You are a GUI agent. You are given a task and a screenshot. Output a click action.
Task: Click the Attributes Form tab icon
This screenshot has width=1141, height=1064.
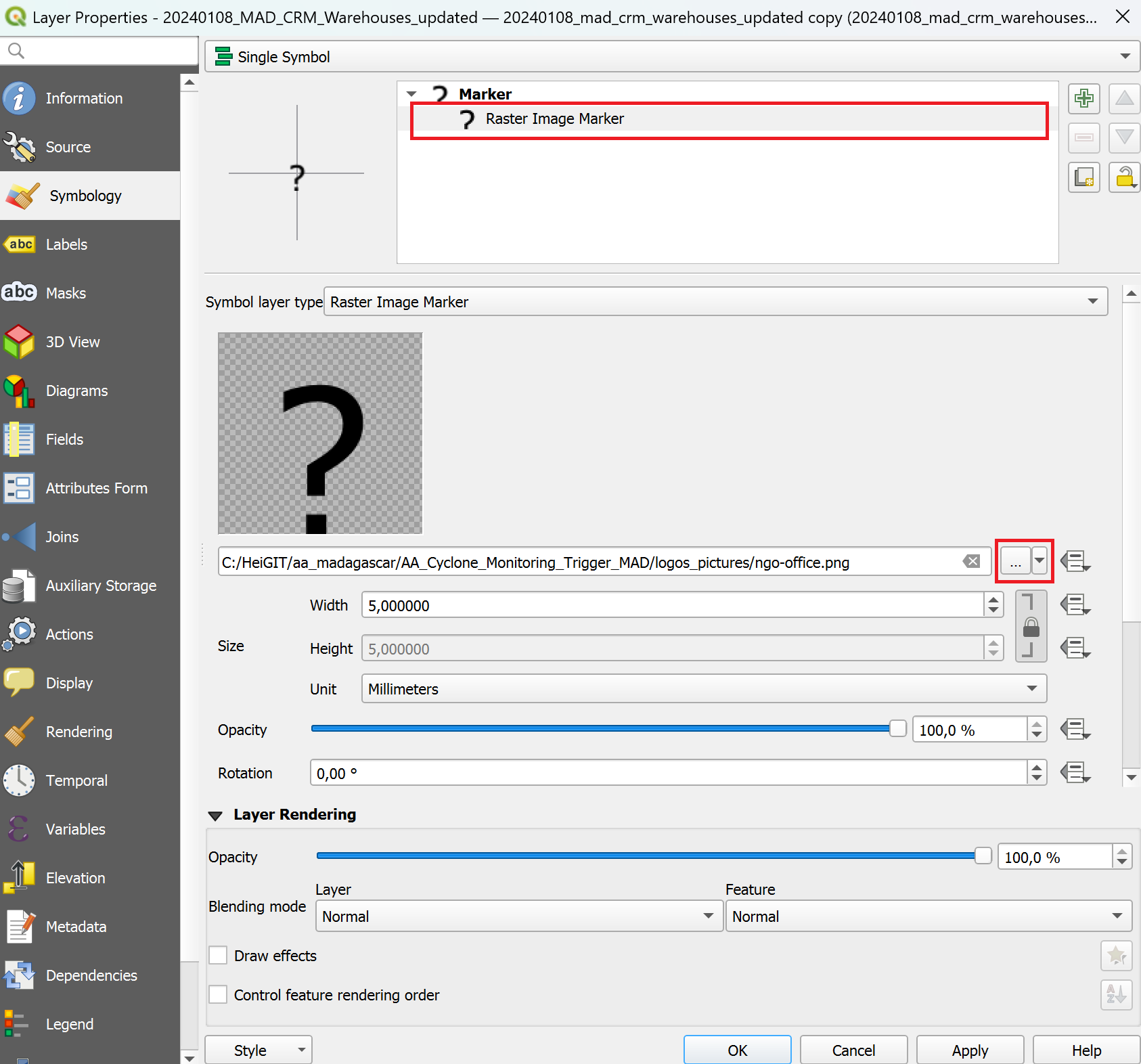coord(19,488)
